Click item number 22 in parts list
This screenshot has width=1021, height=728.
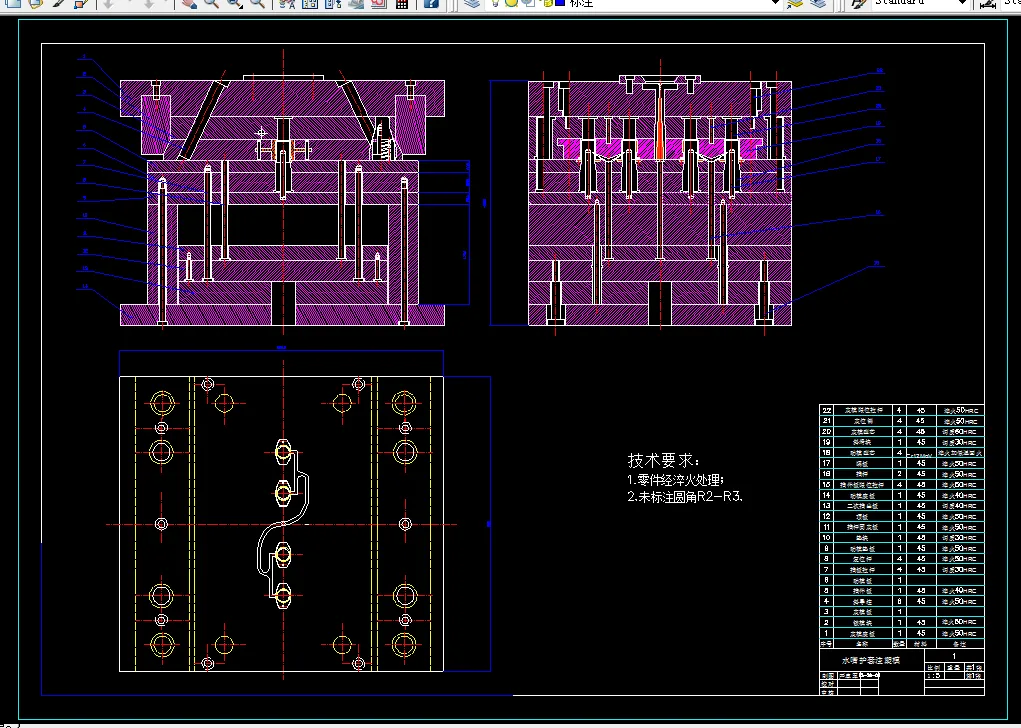click(x=826, y=410)
